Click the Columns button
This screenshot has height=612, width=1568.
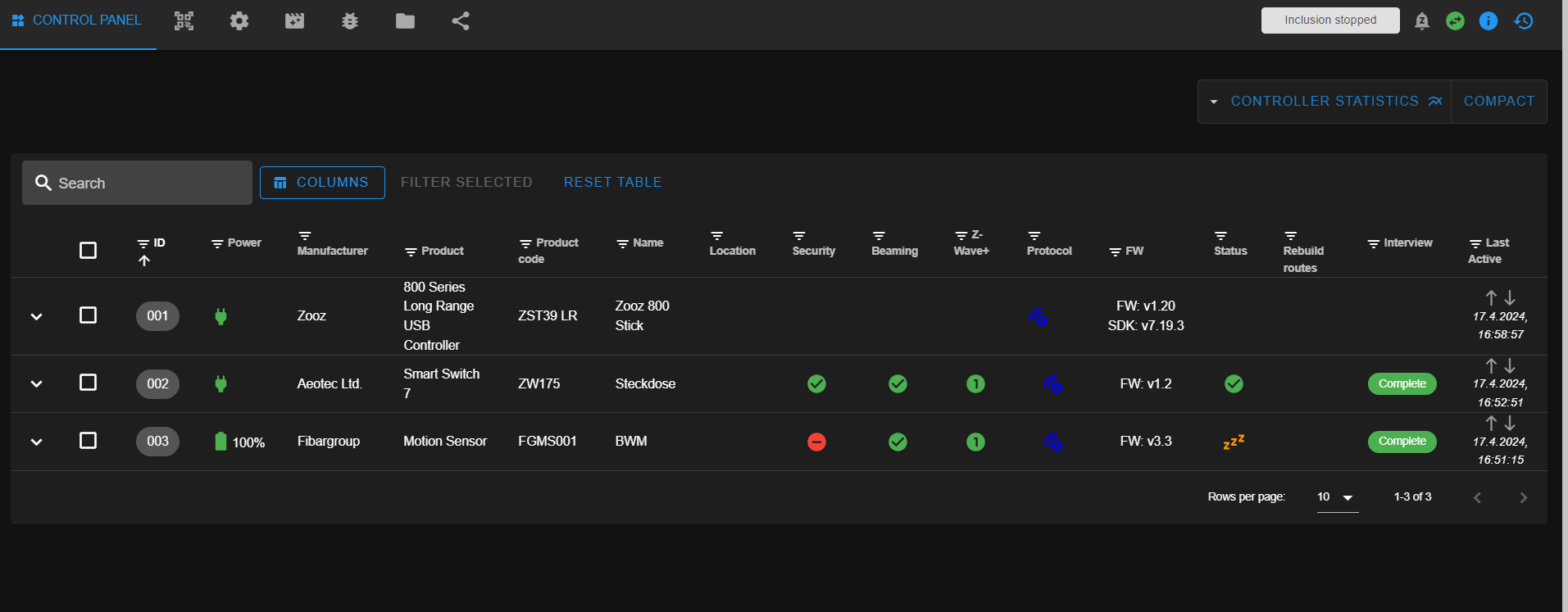322,183
